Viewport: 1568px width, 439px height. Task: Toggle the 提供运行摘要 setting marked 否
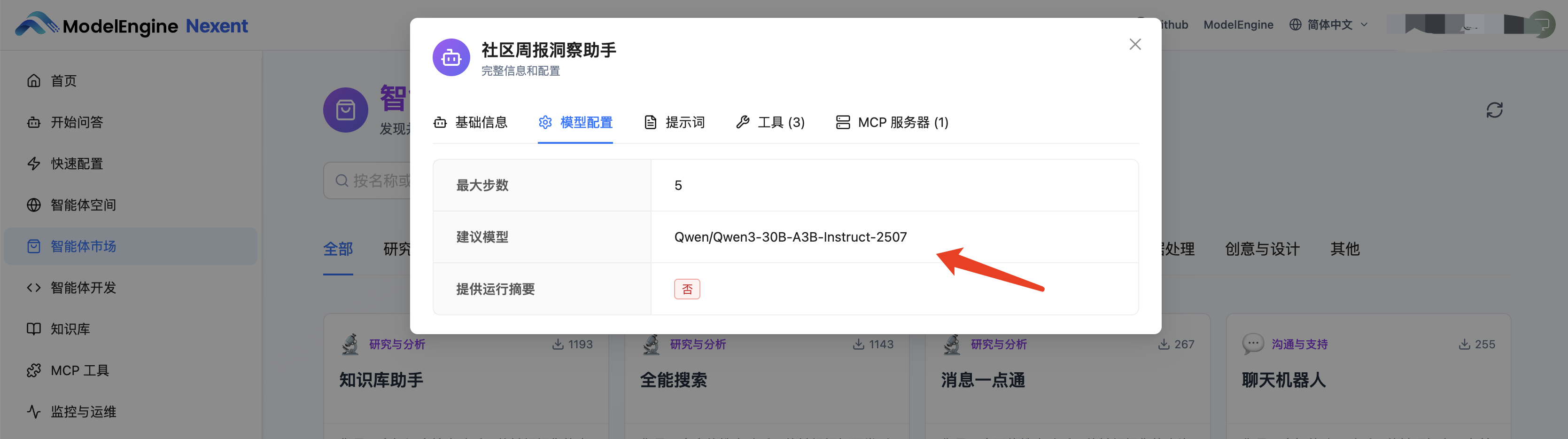tap(687, 289)
